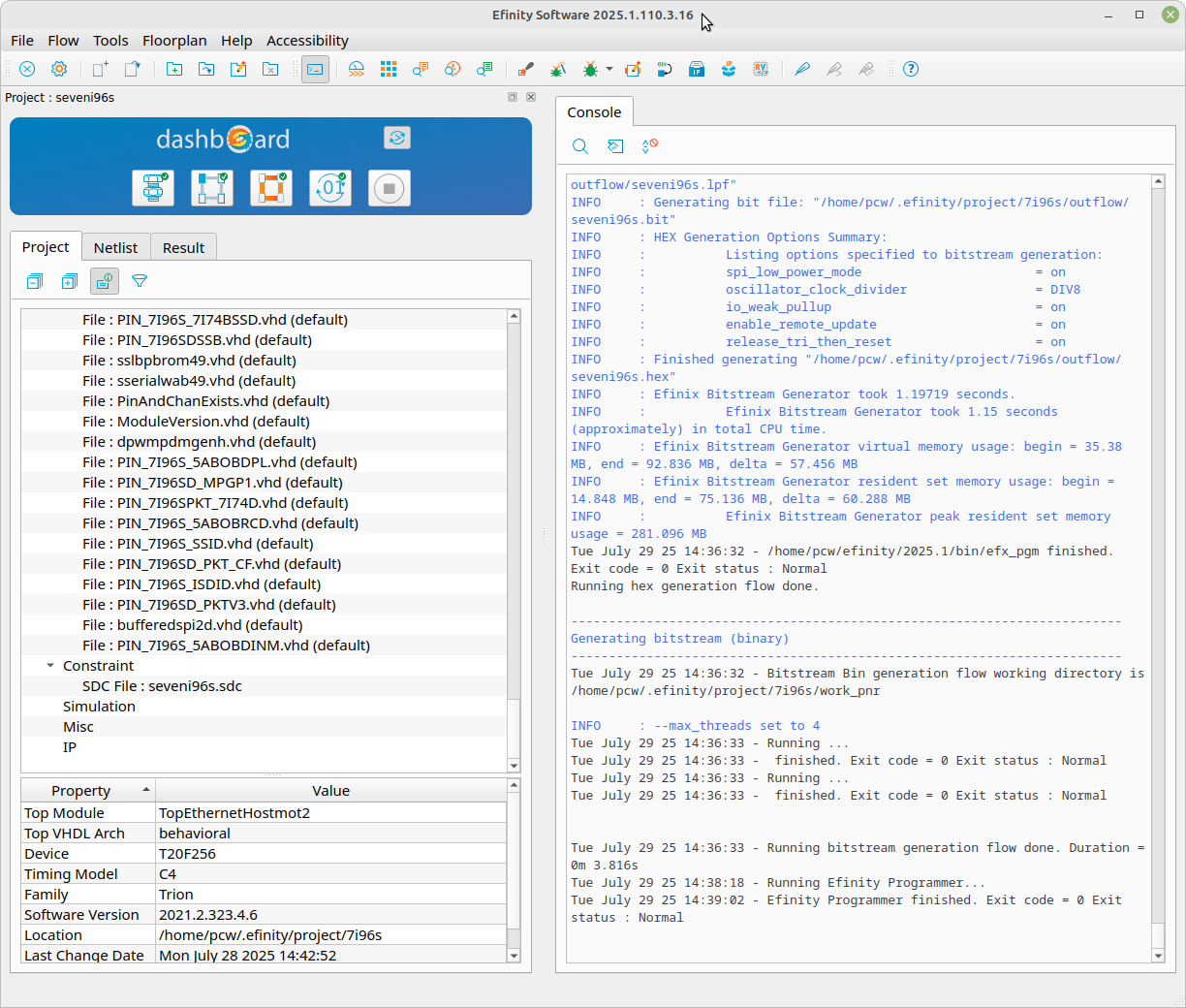1186x1008 pixels.
Task: Open the orange gauge tool icon
Action: (357, 69)
